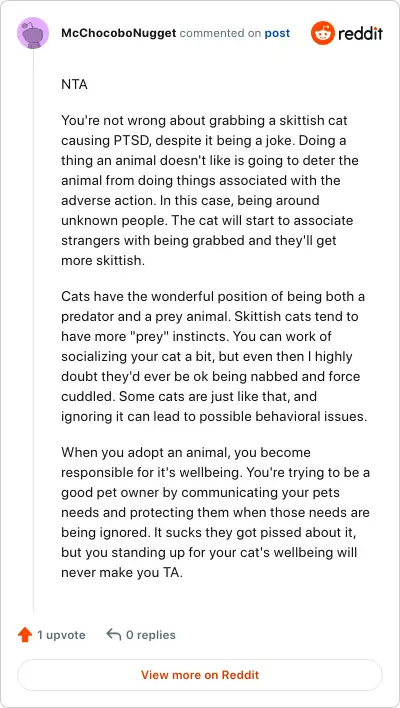Click the line starting "When you adopt an animal"
The width and height of the screenshot is (400, 708).
pos(186,452)
